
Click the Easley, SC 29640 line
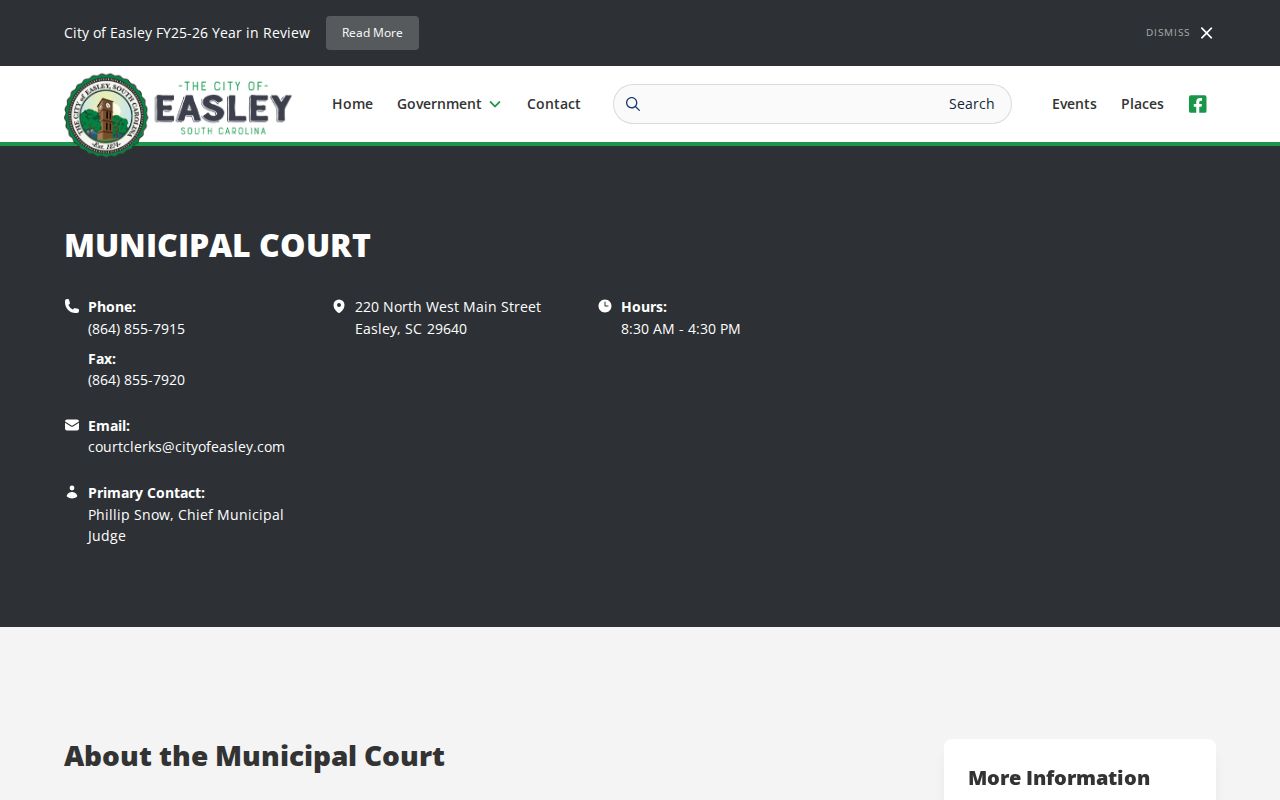click(x=411, y=329)
